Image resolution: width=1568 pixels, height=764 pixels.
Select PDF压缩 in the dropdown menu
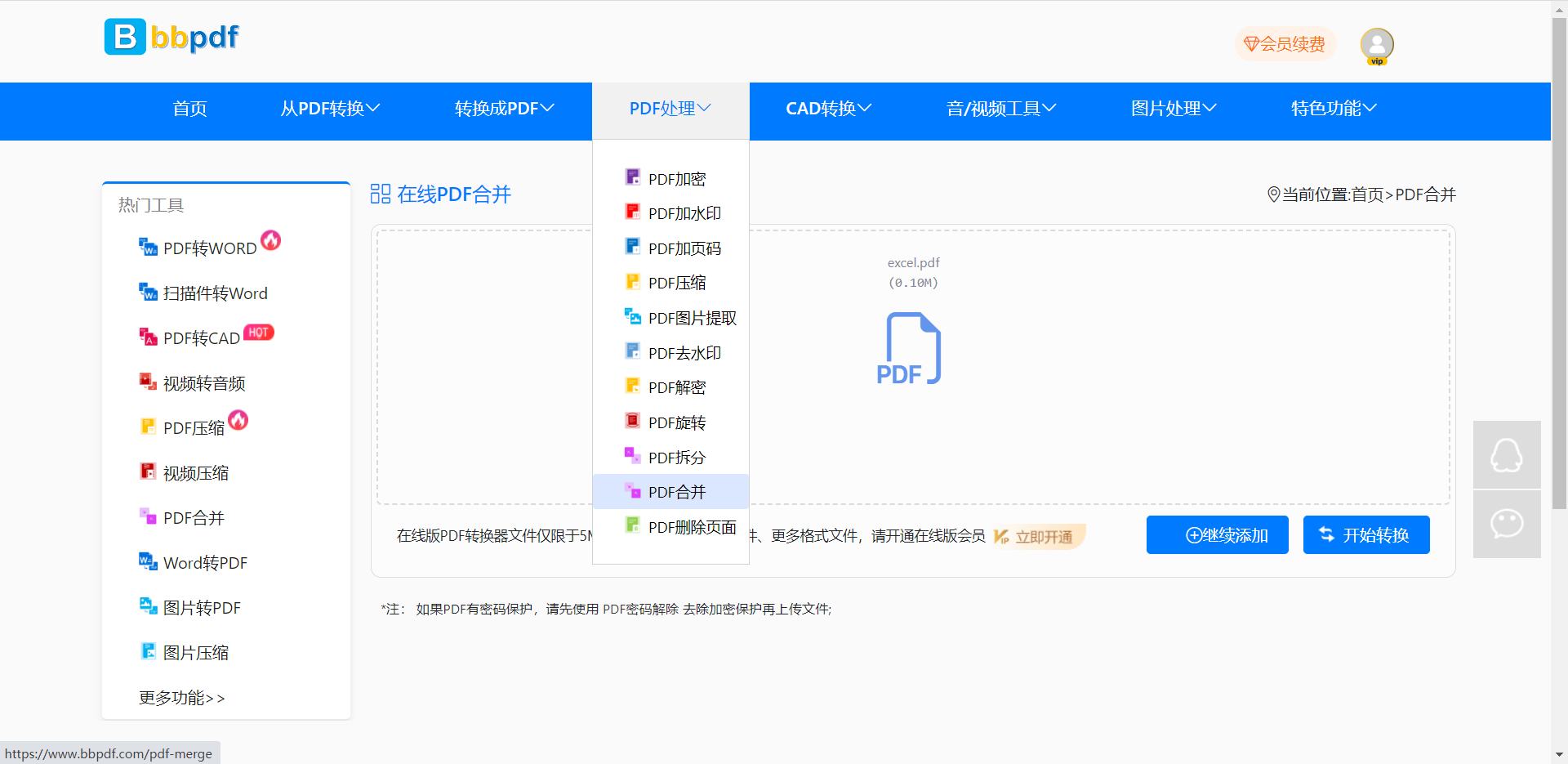[670, 283]
